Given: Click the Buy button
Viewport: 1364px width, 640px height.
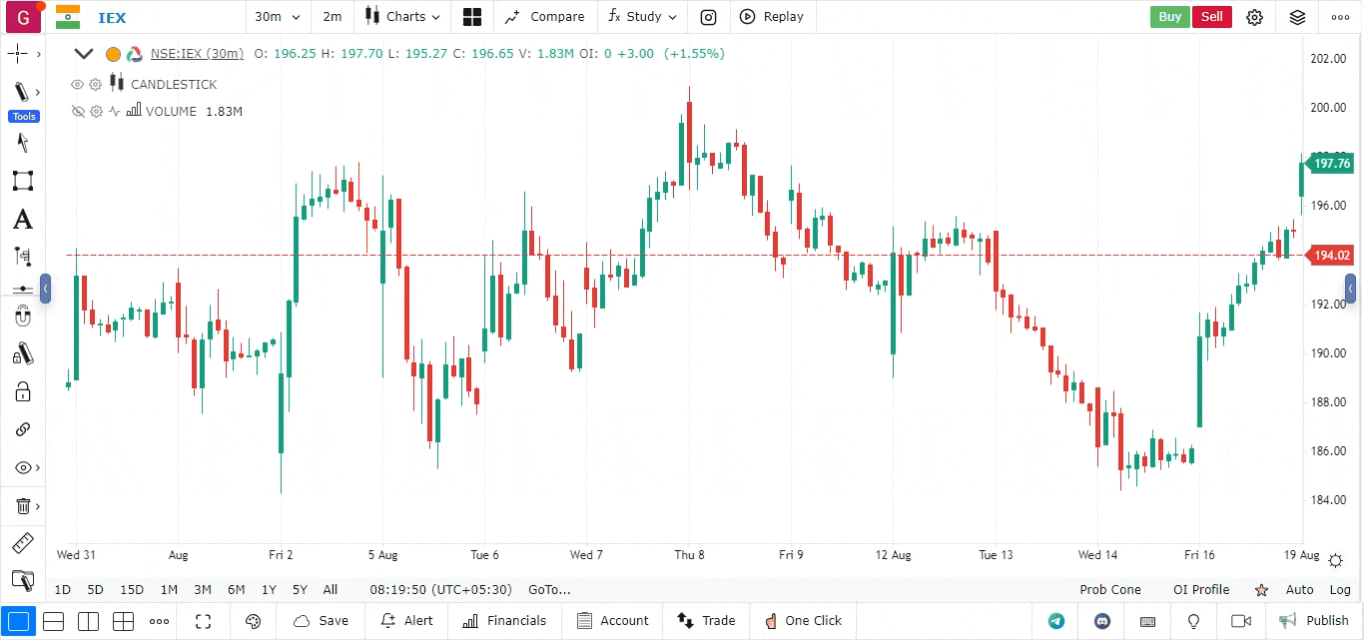Looking at the screenshot, I should 1169,17.
